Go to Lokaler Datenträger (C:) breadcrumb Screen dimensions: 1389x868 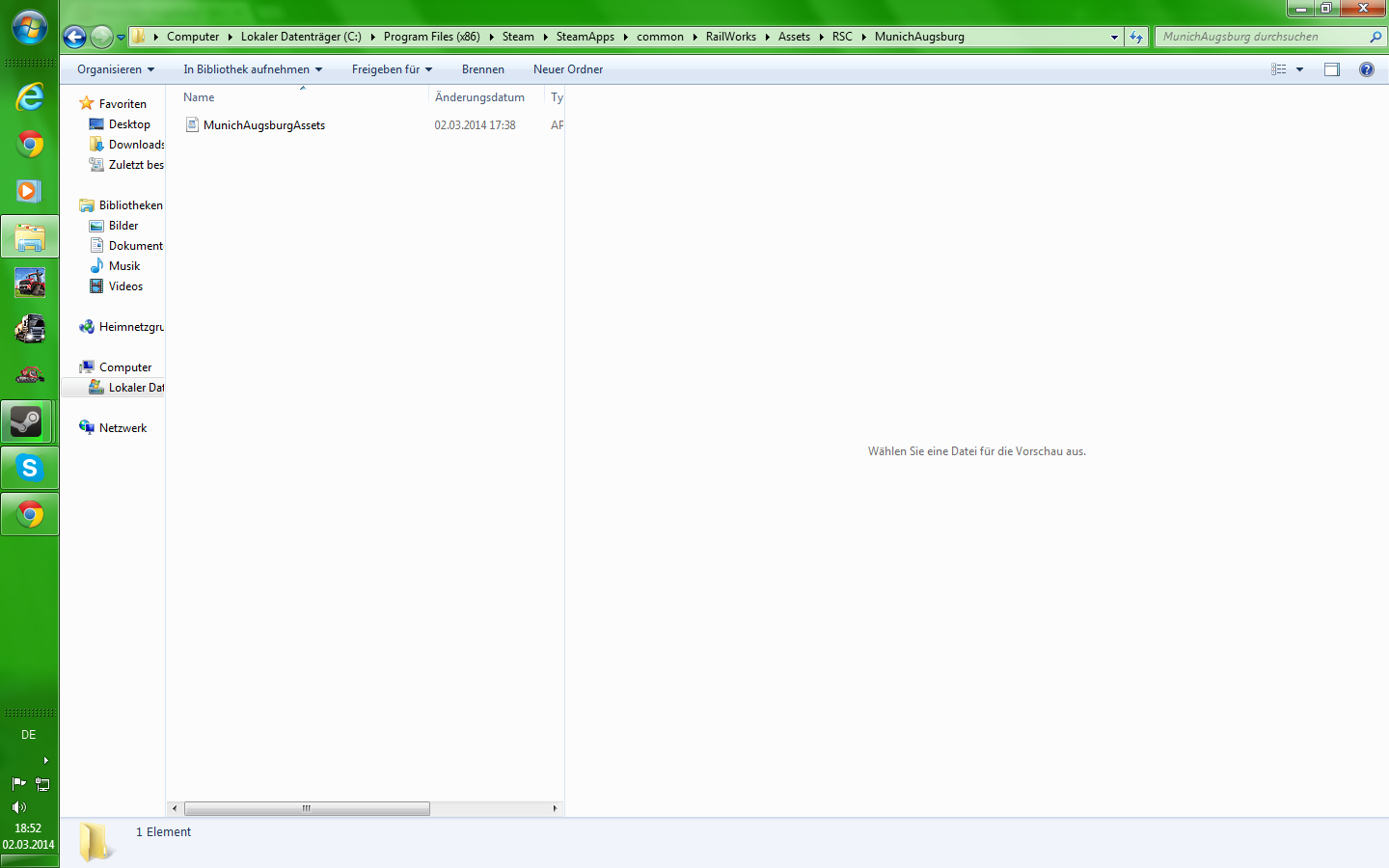(x=301, y=37)
